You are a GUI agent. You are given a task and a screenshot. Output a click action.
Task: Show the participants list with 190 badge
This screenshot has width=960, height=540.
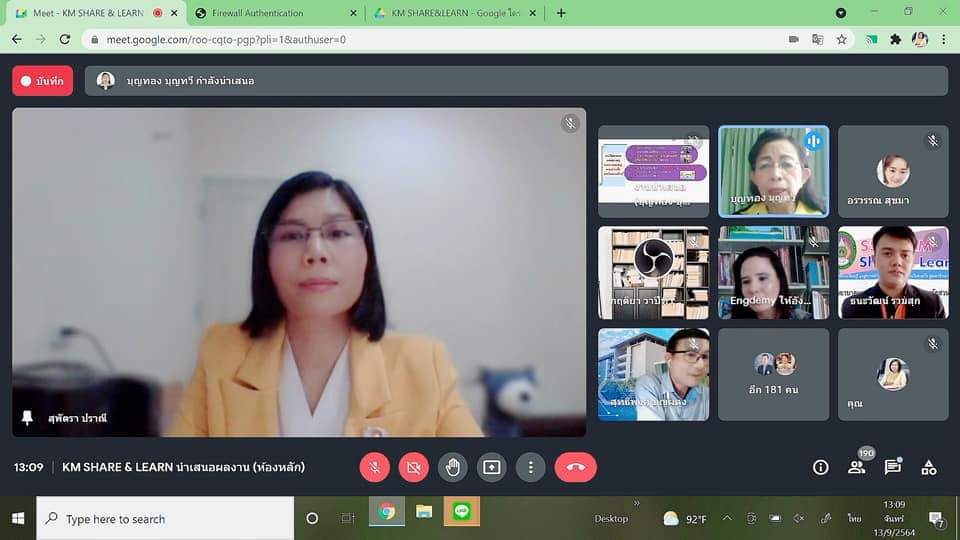point(856,467)
